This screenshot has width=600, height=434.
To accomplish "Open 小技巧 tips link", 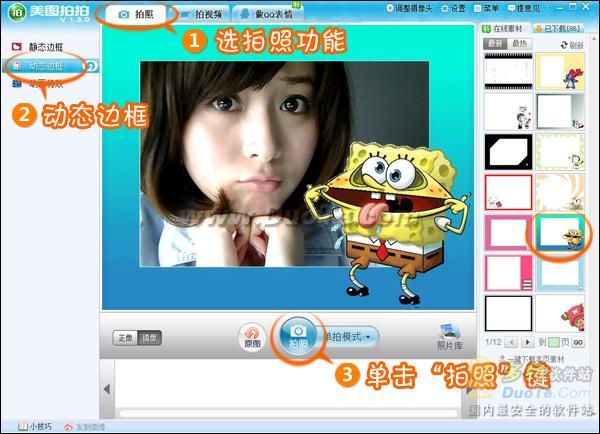I will [36, 426].
